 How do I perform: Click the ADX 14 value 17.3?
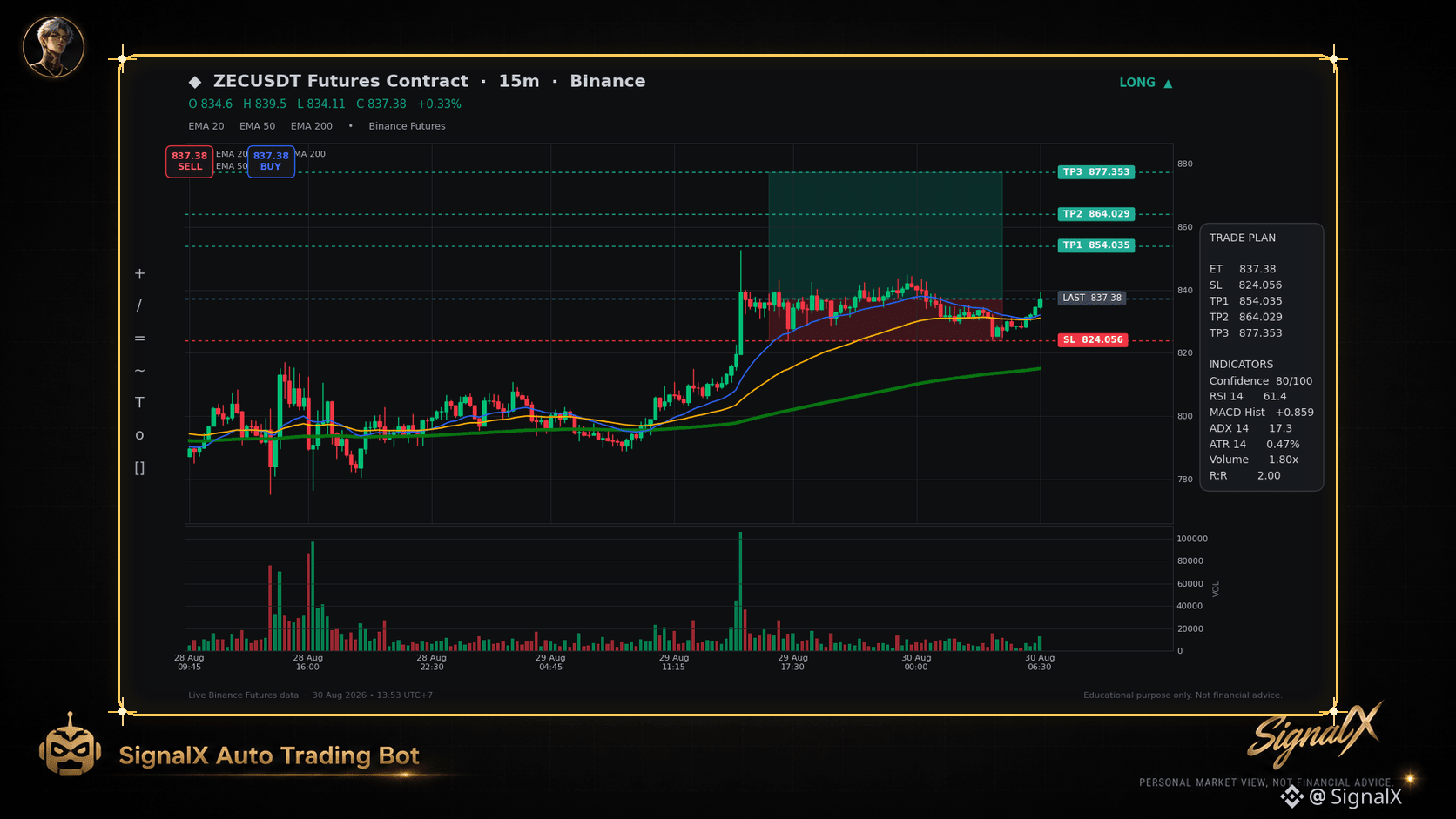click(x=1280, y=428)
